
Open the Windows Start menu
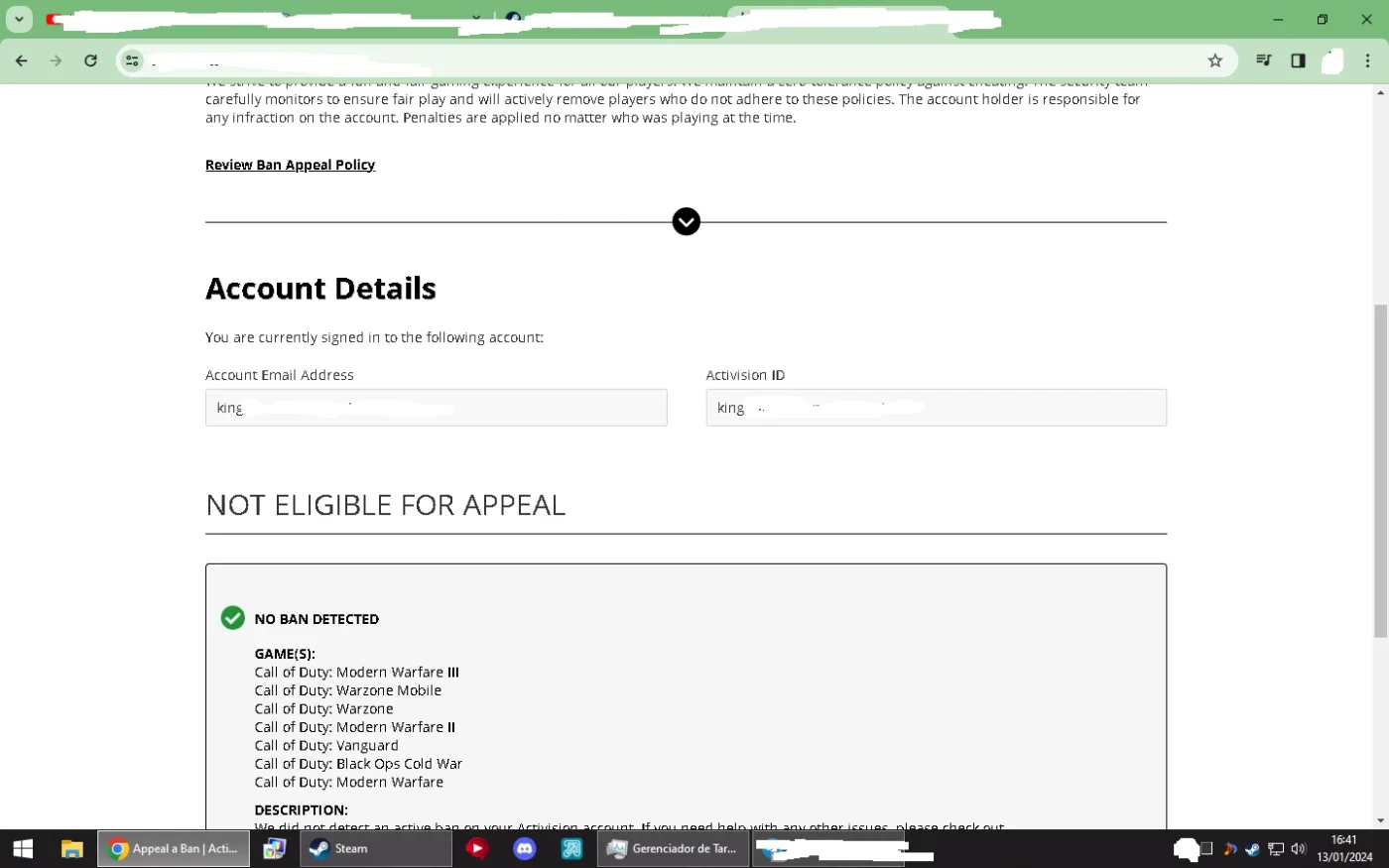coord(23,849)
